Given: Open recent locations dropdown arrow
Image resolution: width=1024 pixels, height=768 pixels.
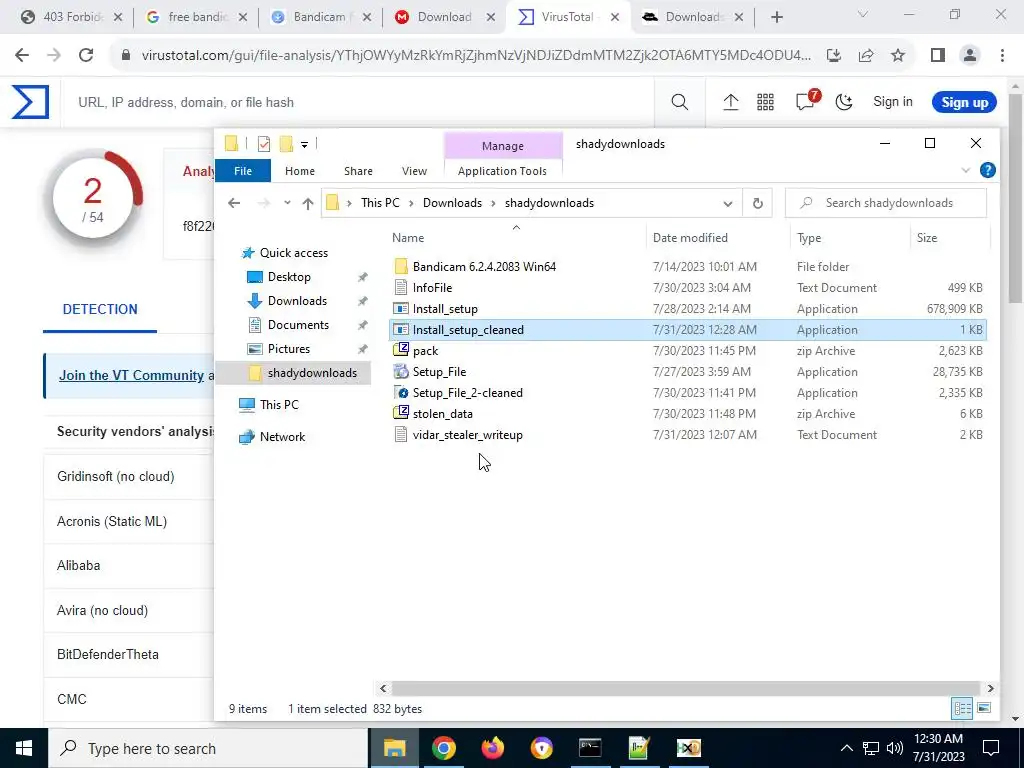Looking at the screenshot, I should [287, 203].
